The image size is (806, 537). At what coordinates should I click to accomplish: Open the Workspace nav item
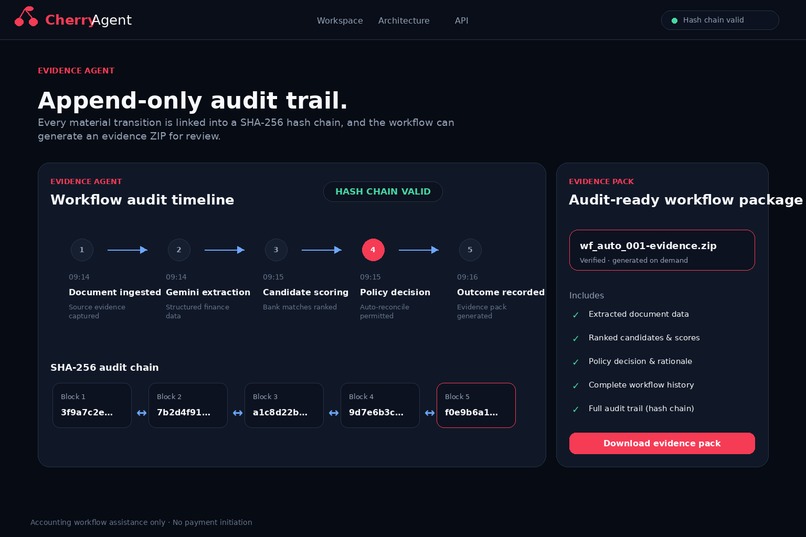coord(340,21)
